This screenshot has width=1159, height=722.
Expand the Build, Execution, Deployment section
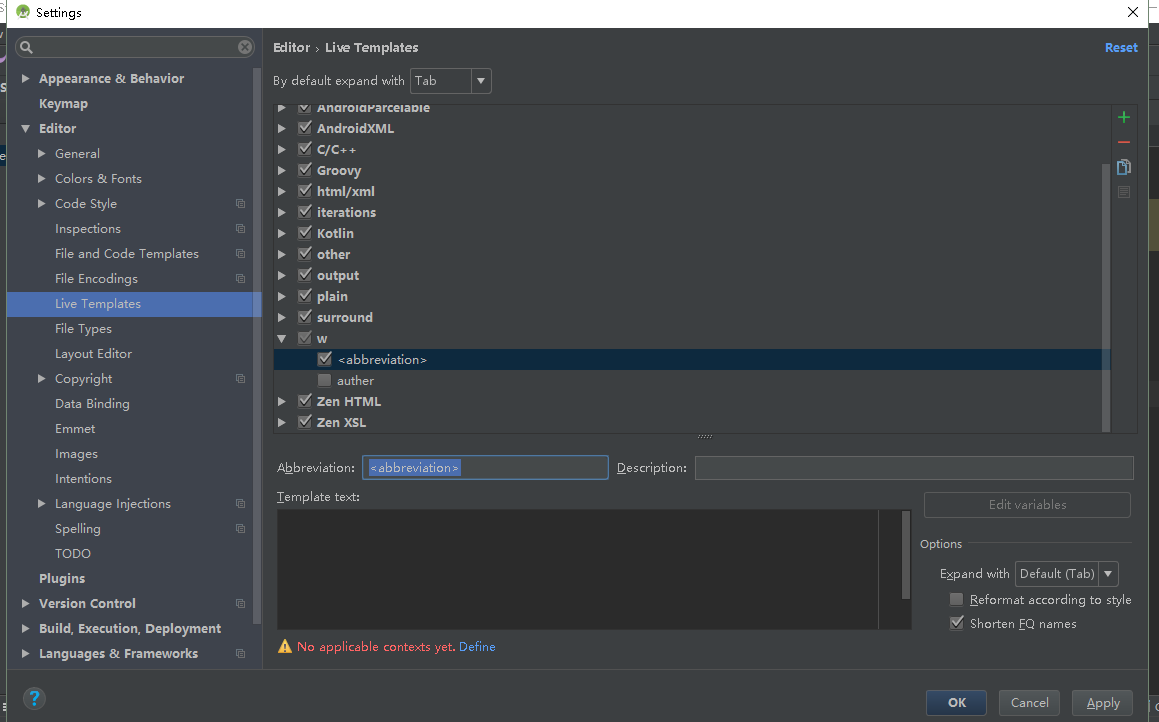click(x=26, y=628)
